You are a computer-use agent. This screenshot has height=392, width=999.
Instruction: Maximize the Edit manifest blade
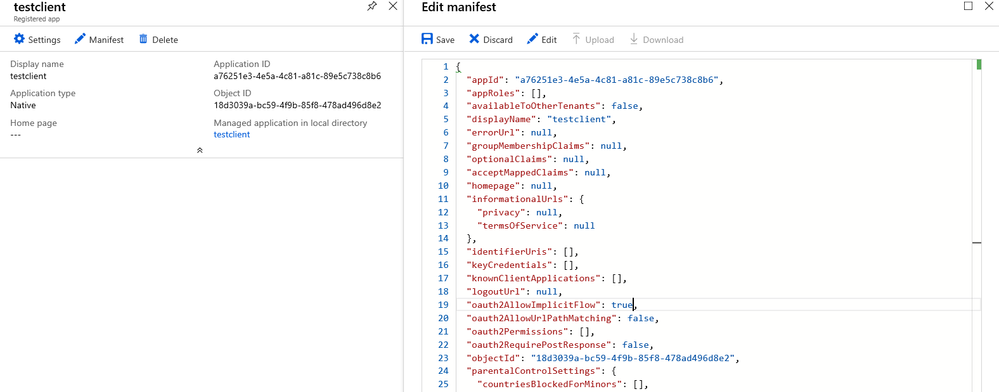[x=968, y=6]
